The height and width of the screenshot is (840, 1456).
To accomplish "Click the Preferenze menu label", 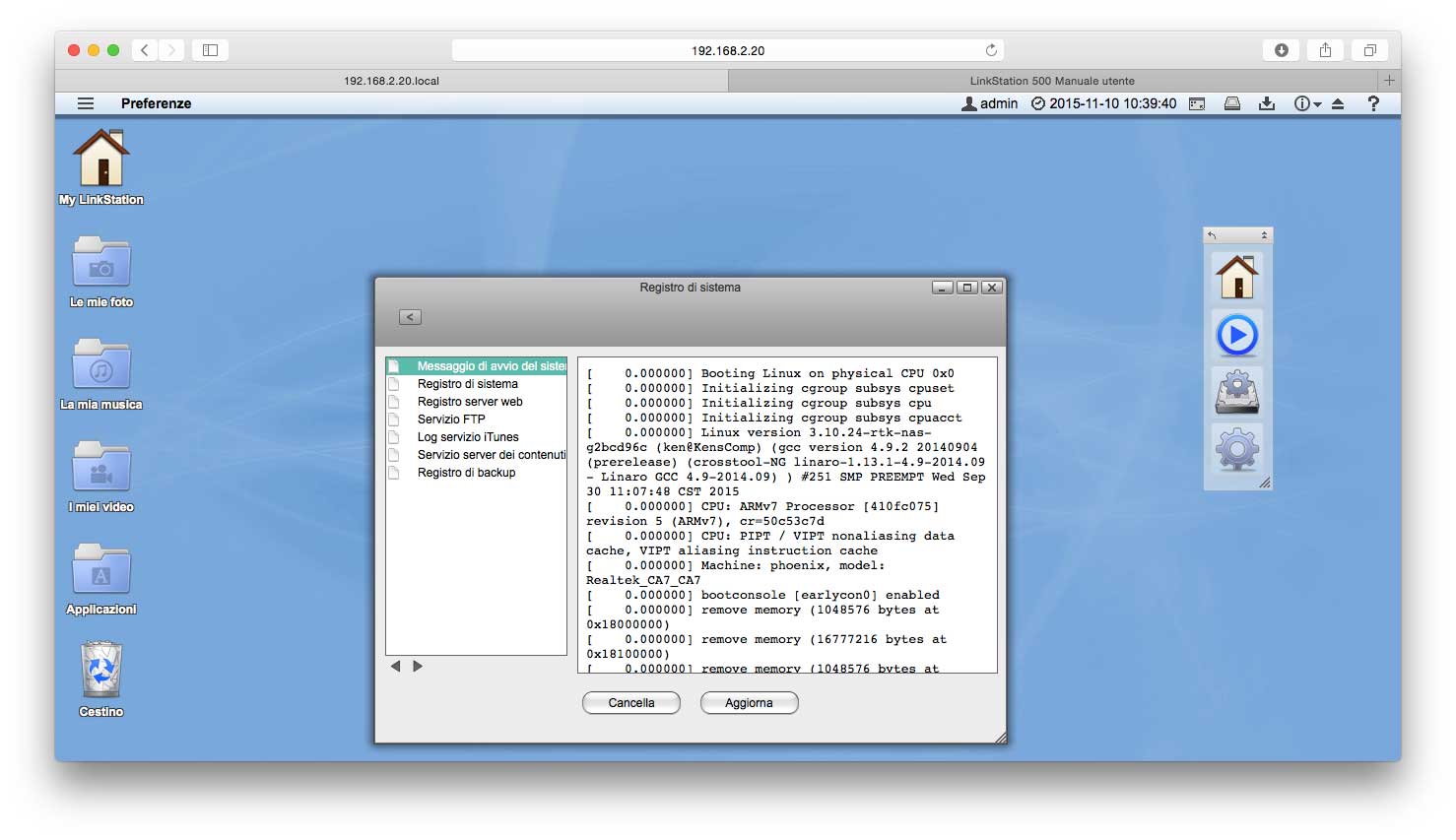I will tap(157, 103).
